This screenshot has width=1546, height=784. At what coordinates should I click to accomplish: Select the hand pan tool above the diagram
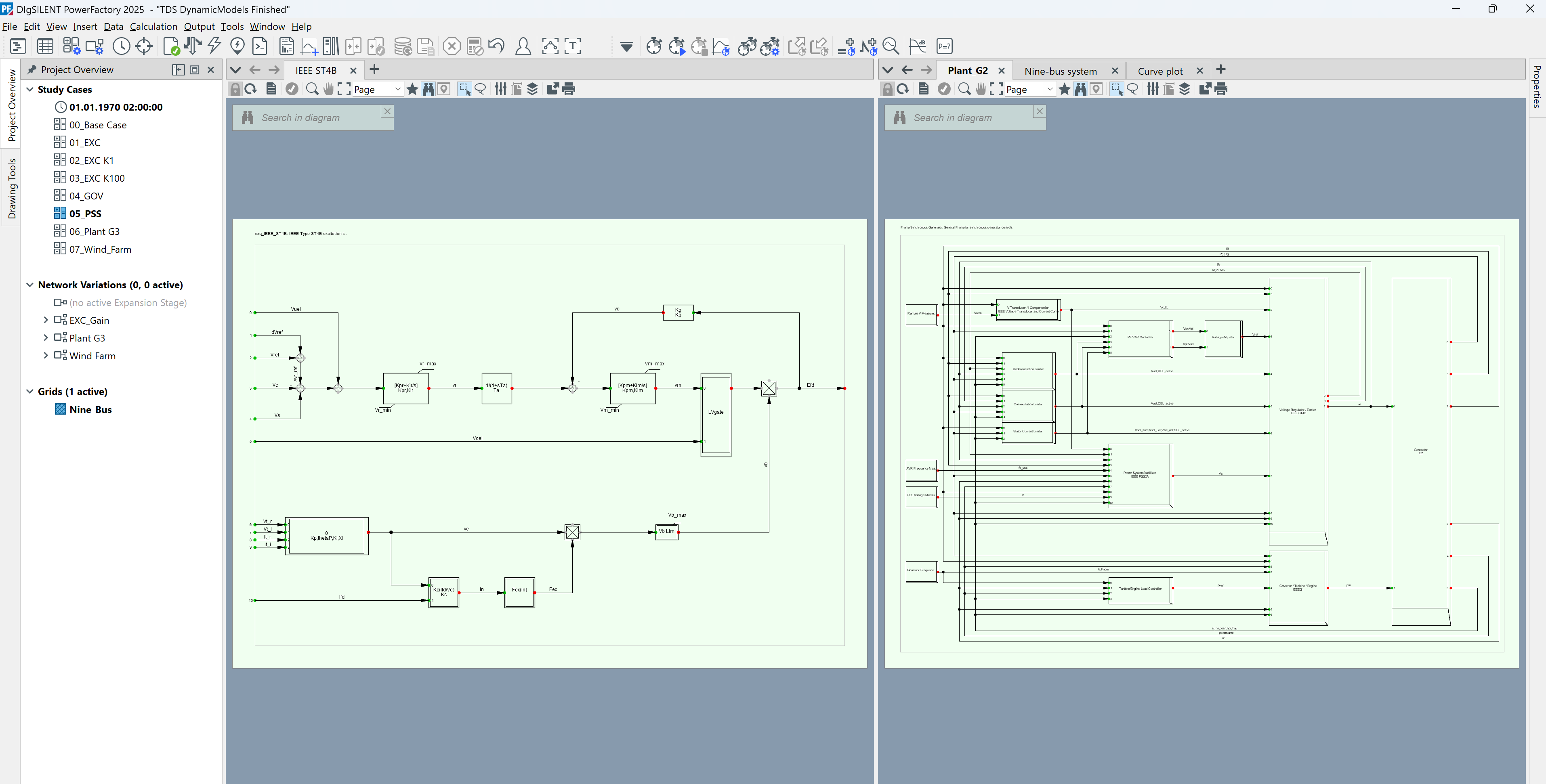(x=329, y=89)
